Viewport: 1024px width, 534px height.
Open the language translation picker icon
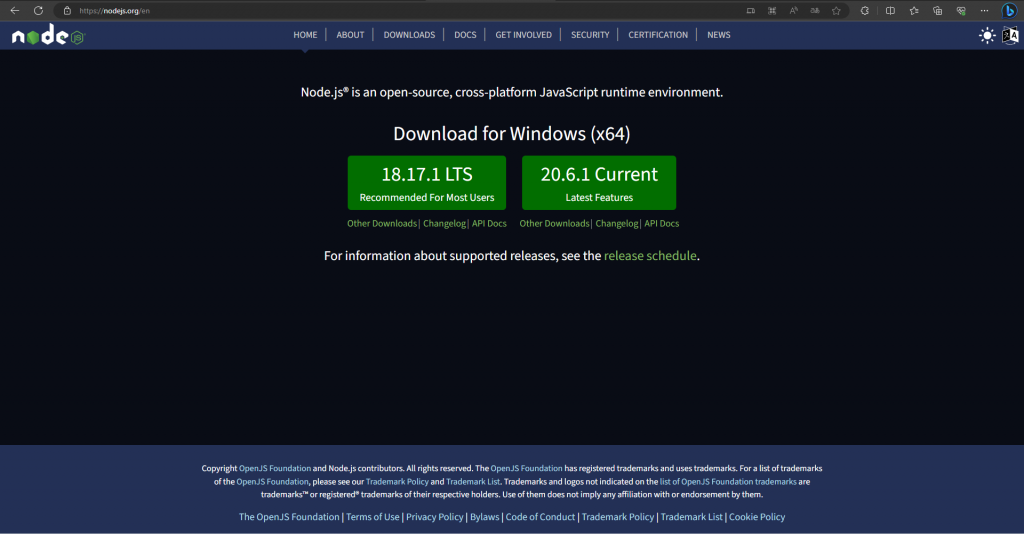pyautogui.click(x=1010, y=35)
